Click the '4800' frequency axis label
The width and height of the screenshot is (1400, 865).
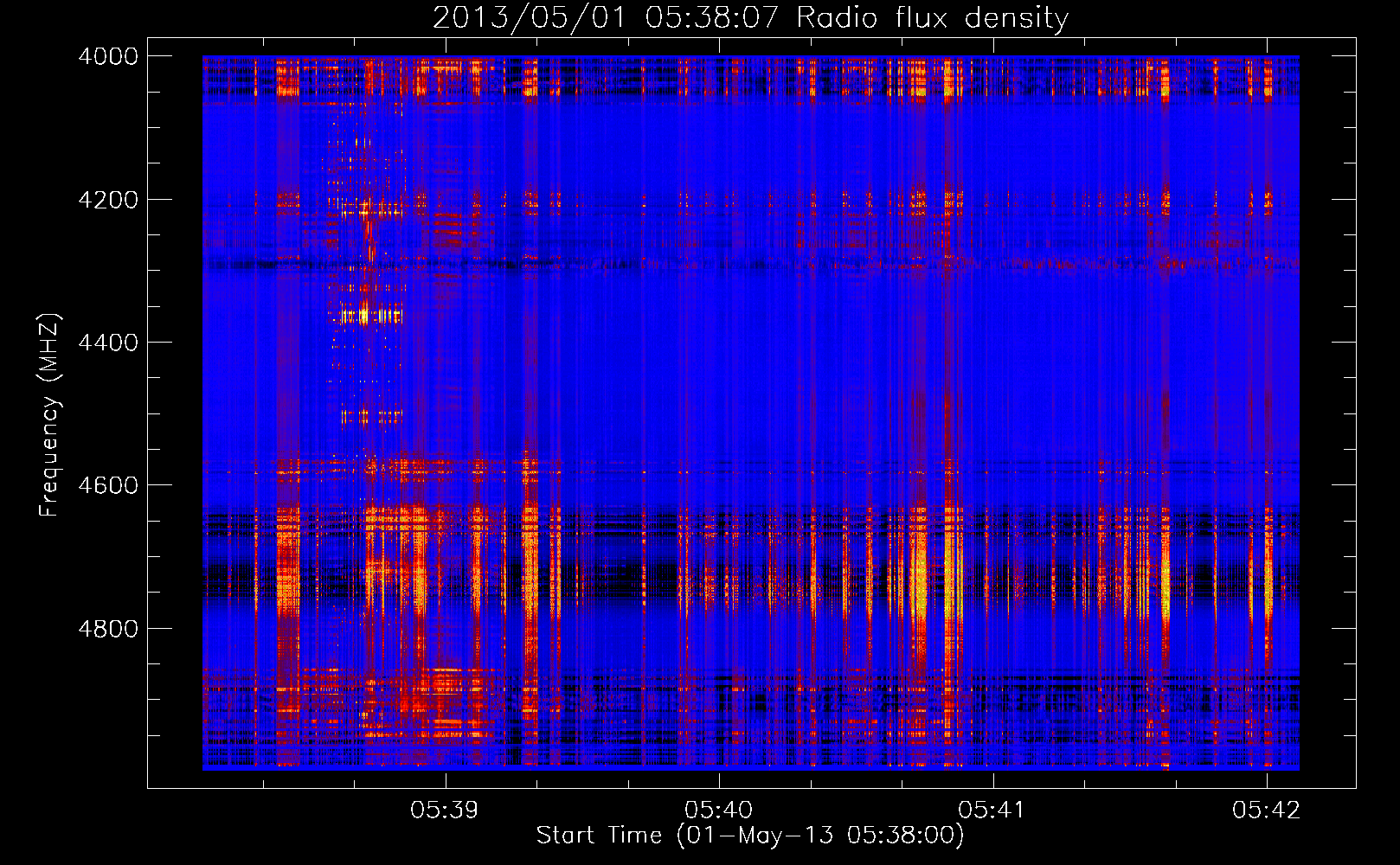click(108, 628)
